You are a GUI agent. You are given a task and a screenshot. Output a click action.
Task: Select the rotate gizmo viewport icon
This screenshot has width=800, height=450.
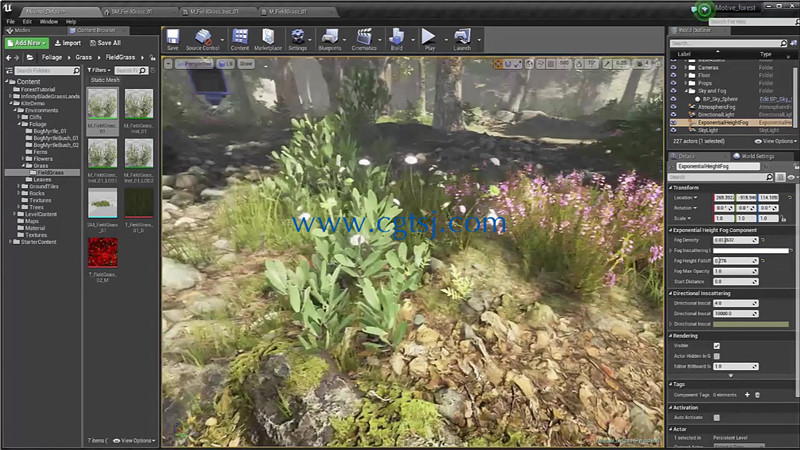tap(508, 64)
